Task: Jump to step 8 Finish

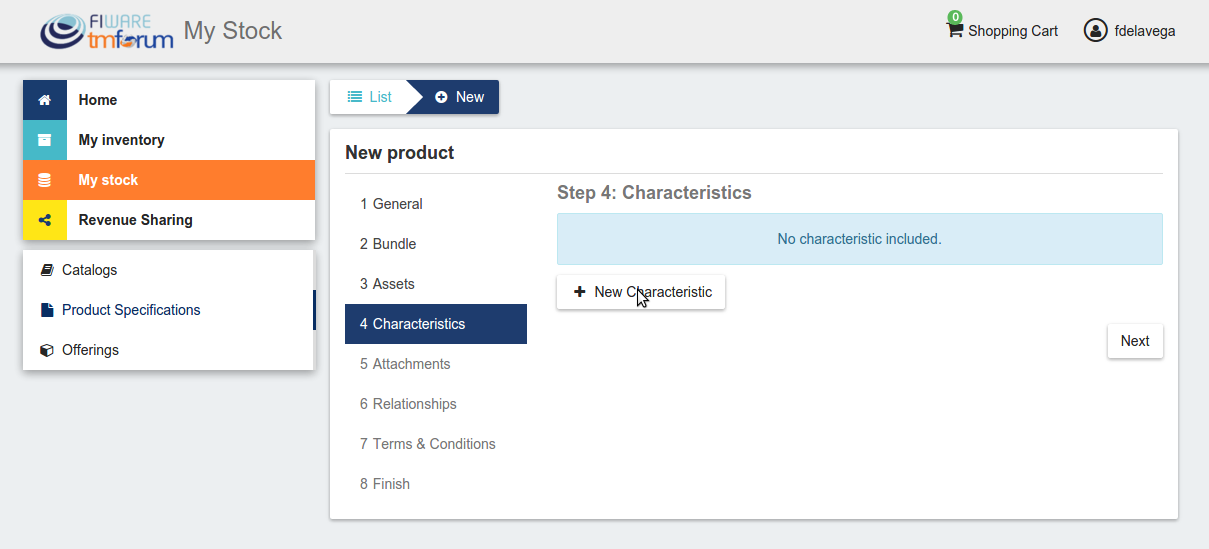Action: pos(385,484)
